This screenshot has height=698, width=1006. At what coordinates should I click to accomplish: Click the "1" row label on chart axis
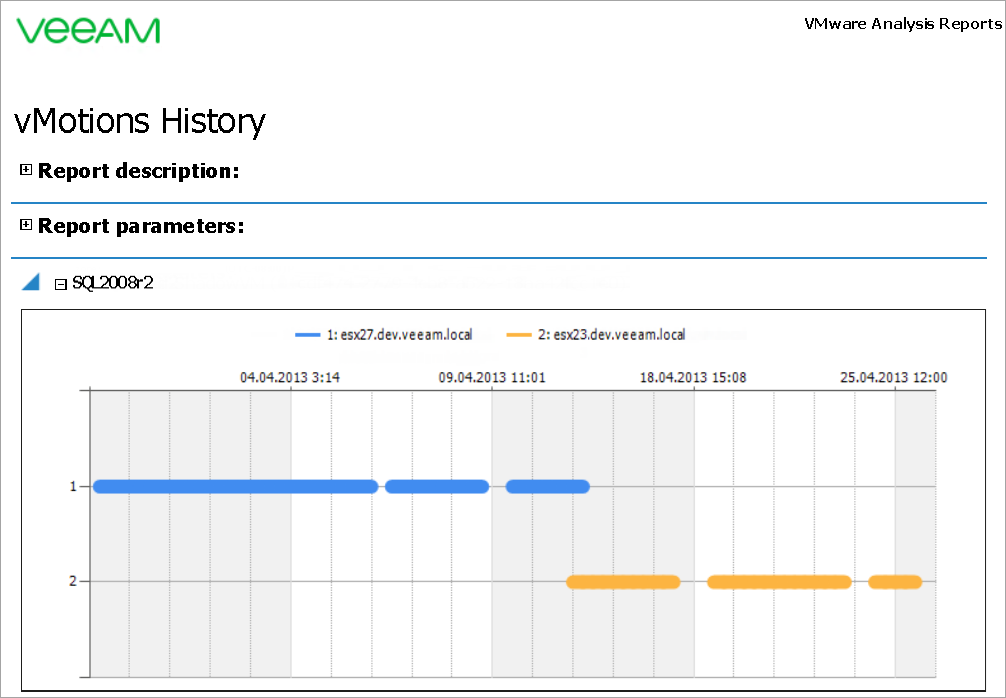click(x=72, y=486)
